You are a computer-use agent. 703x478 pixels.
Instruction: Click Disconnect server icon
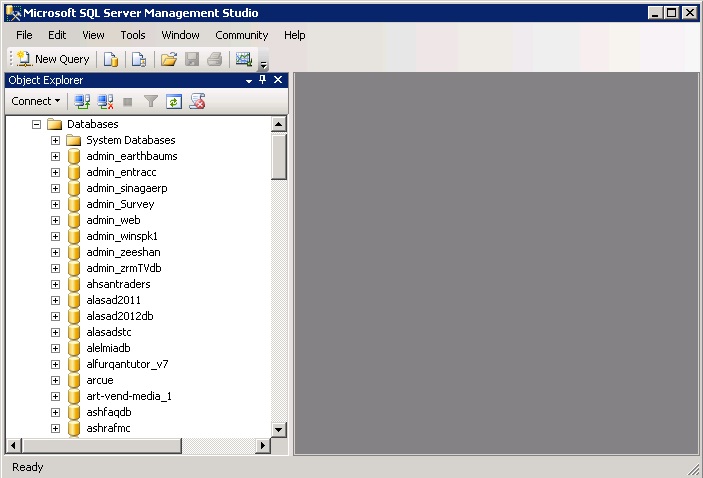coord(106,102)
